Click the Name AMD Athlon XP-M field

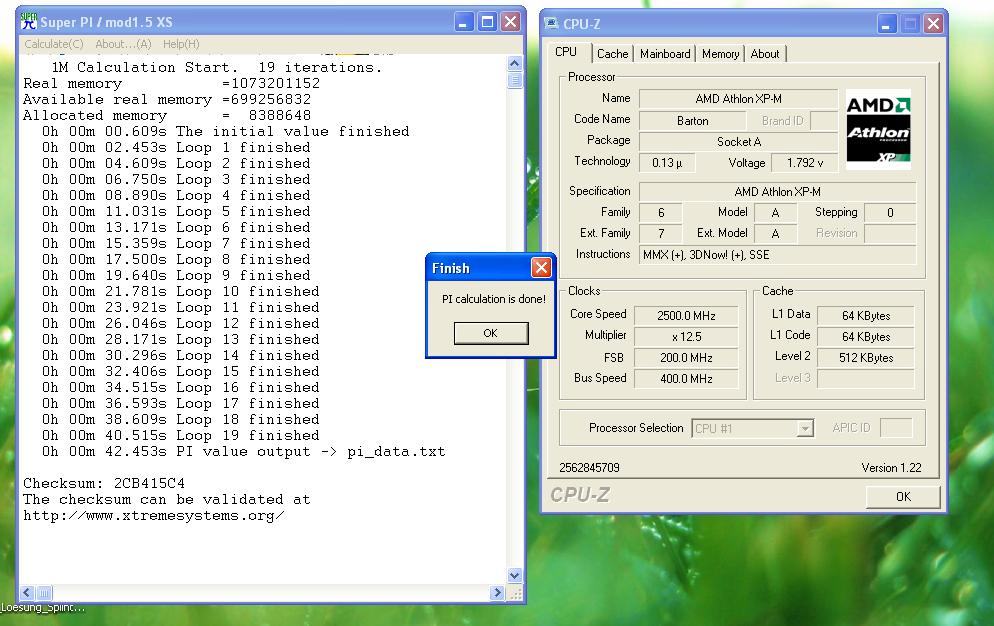(739, 99)
